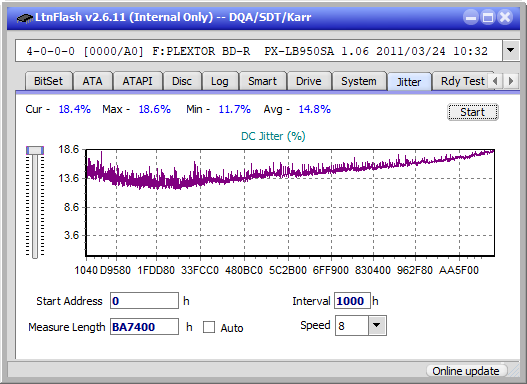The width and height of the screenshot is (527, 384).
Task: Enable the Auto checkbox
Action: point(209,327)
